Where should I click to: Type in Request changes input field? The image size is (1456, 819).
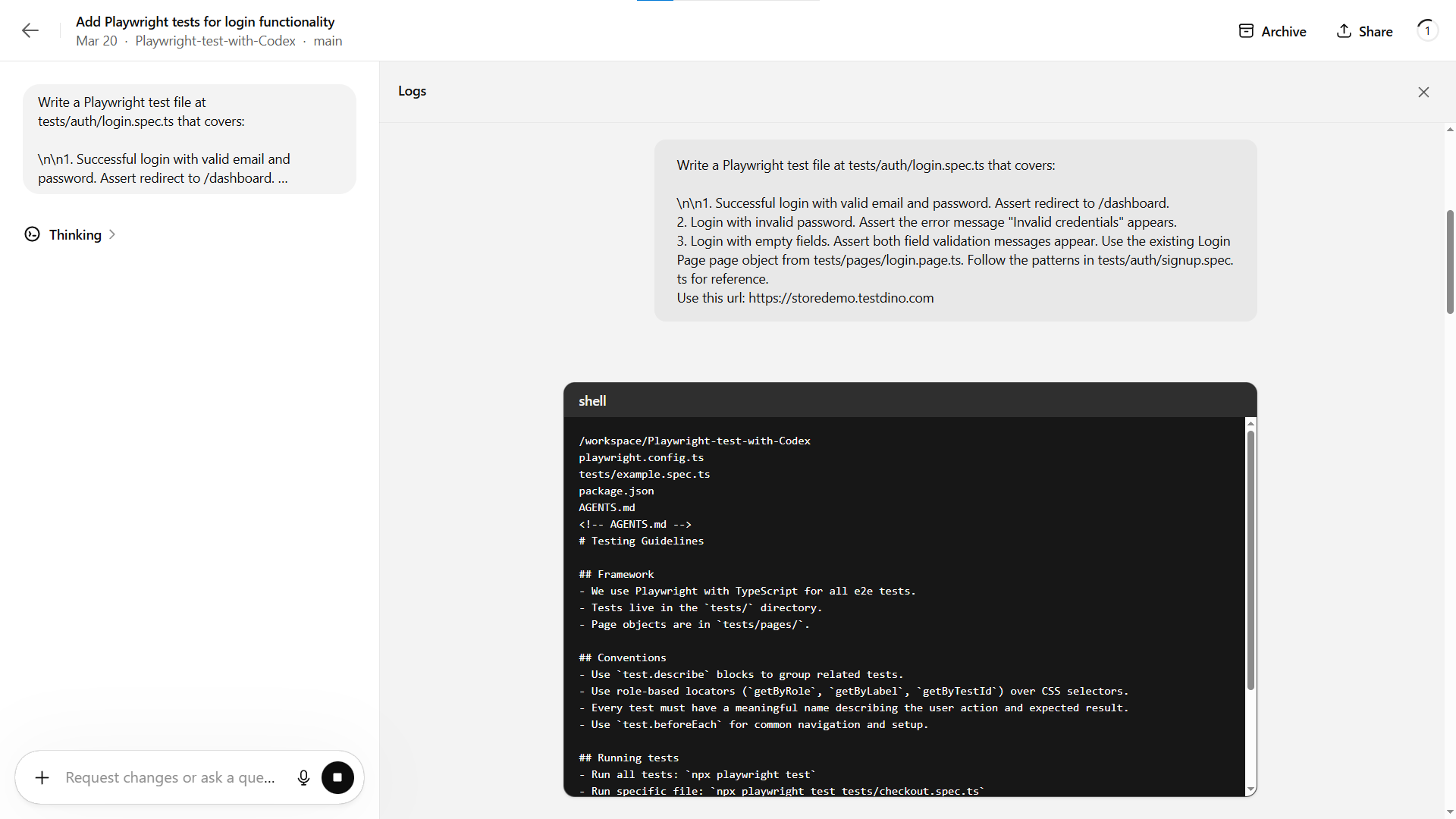[171, 778]
